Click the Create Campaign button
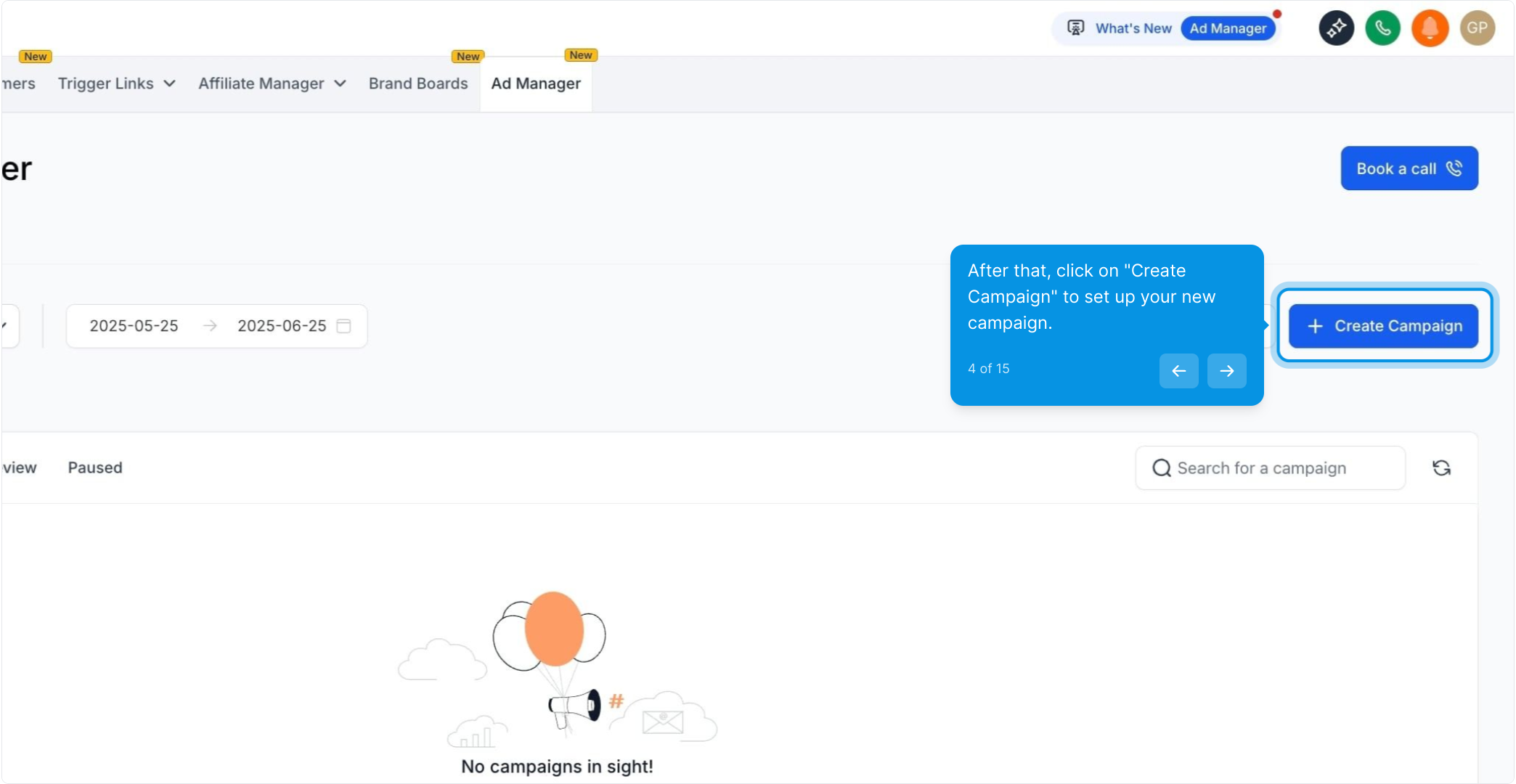Viewport: 1516px width, 784px height. [1383, 326]
